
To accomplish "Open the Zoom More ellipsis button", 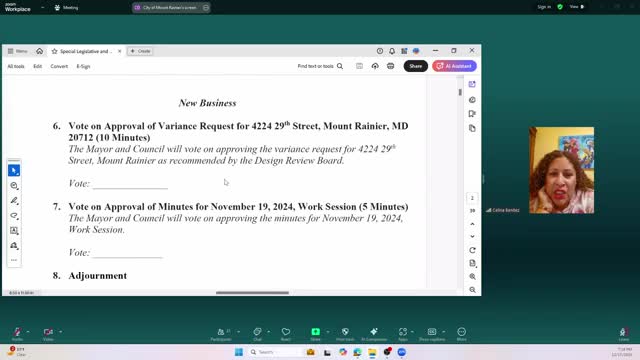I will (461, 334).
